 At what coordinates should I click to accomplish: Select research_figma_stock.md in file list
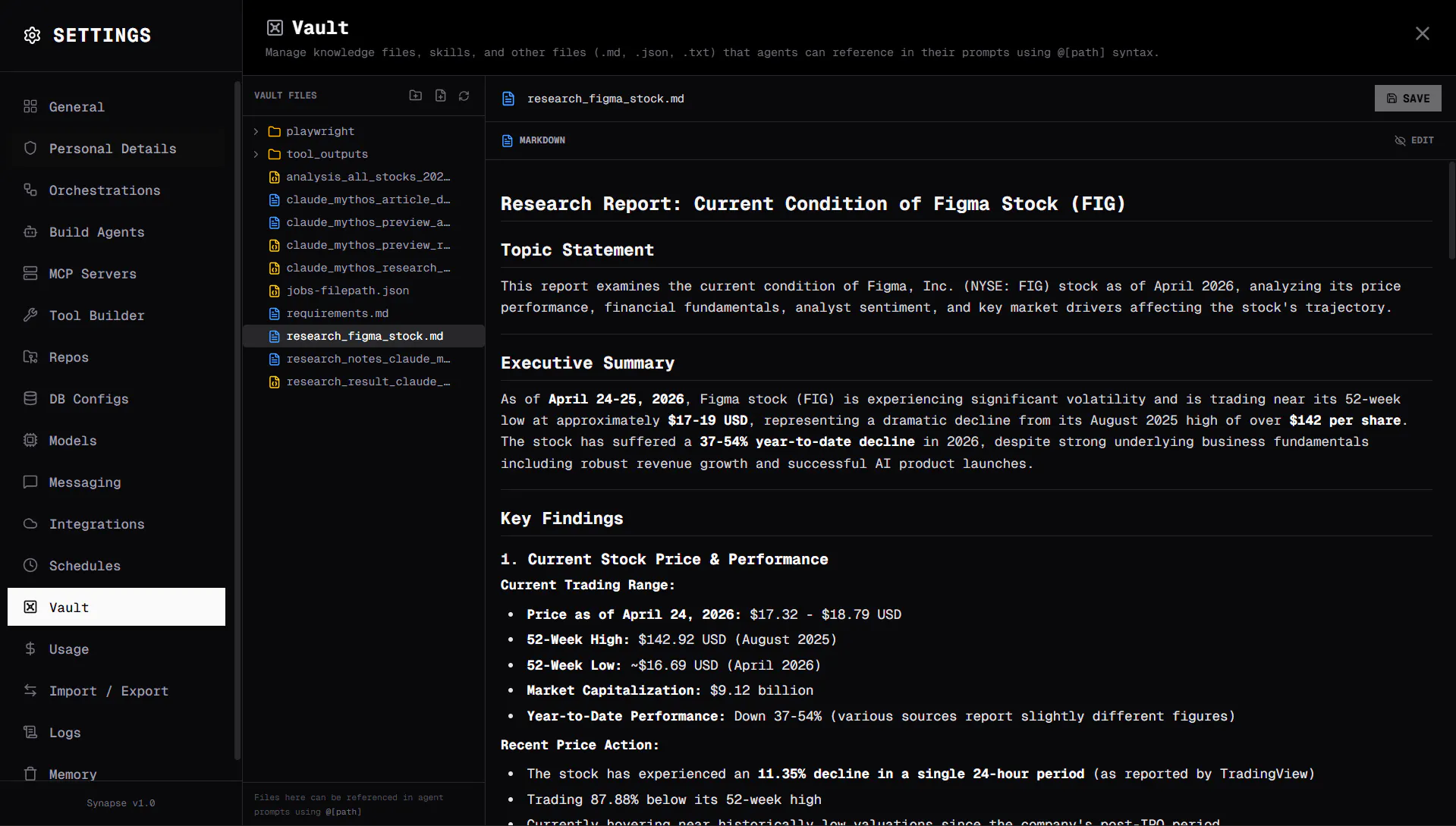pyautogui.click(x=363, y=336)
